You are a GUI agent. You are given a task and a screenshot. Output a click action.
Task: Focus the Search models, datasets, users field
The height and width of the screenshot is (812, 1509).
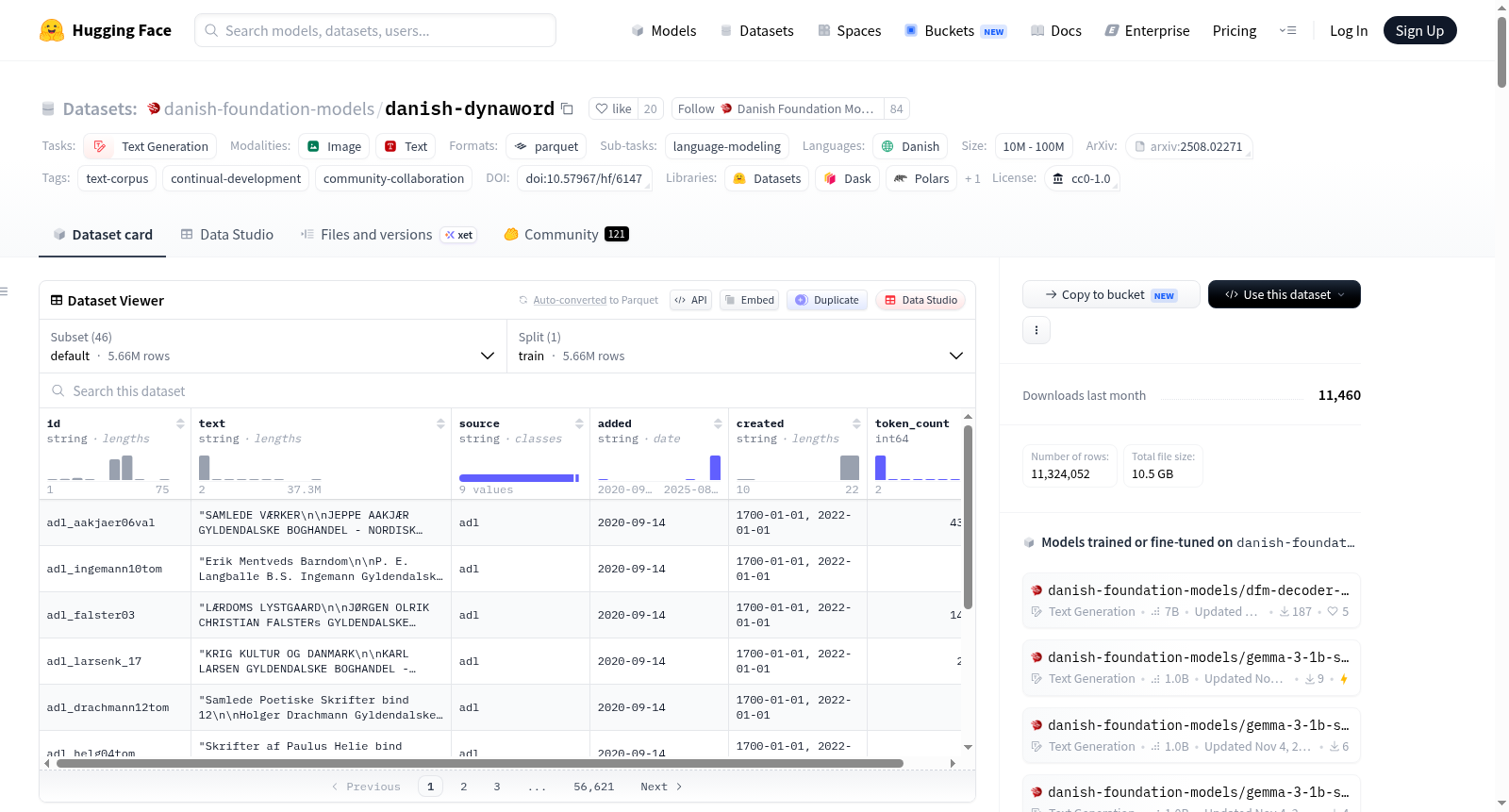pyautogui.click(x=375, y=30)
